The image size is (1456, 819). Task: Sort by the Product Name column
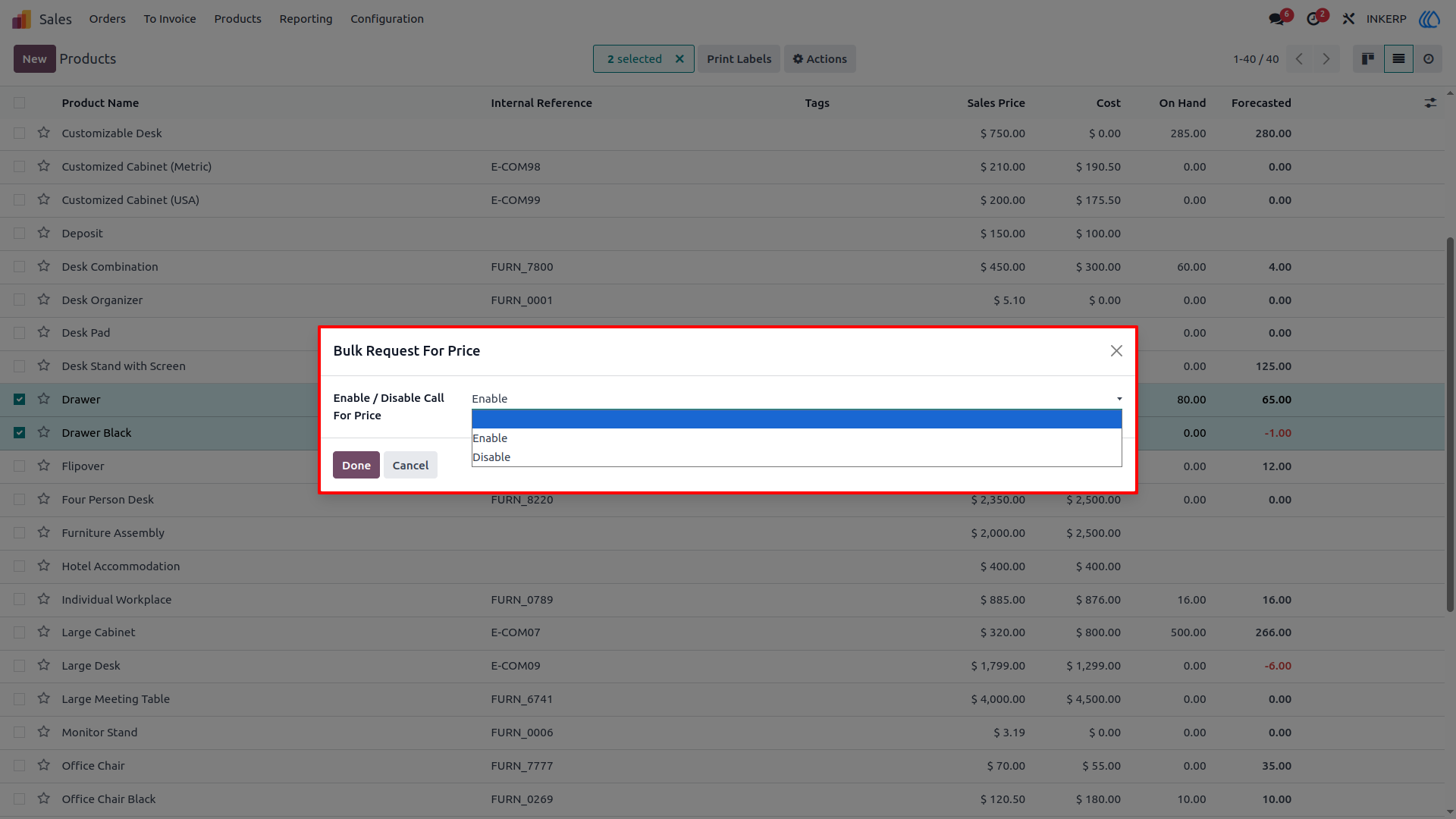(100, 103)
